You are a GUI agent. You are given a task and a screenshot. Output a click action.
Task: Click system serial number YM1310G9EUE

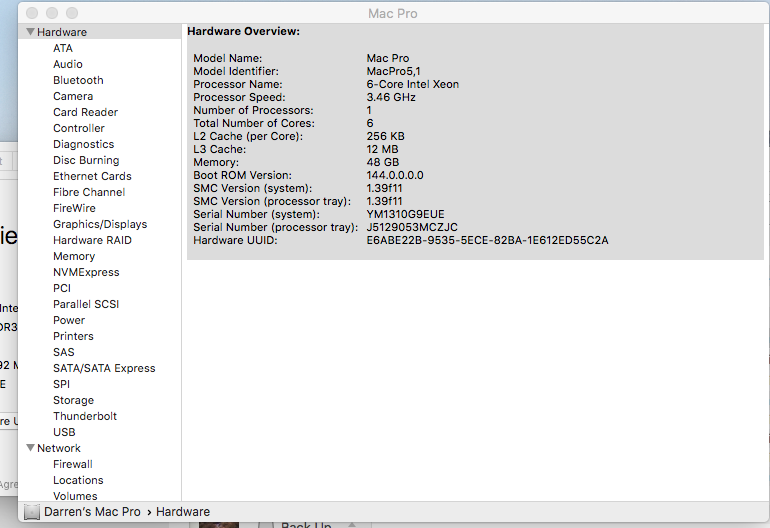(x=405, y=214)
